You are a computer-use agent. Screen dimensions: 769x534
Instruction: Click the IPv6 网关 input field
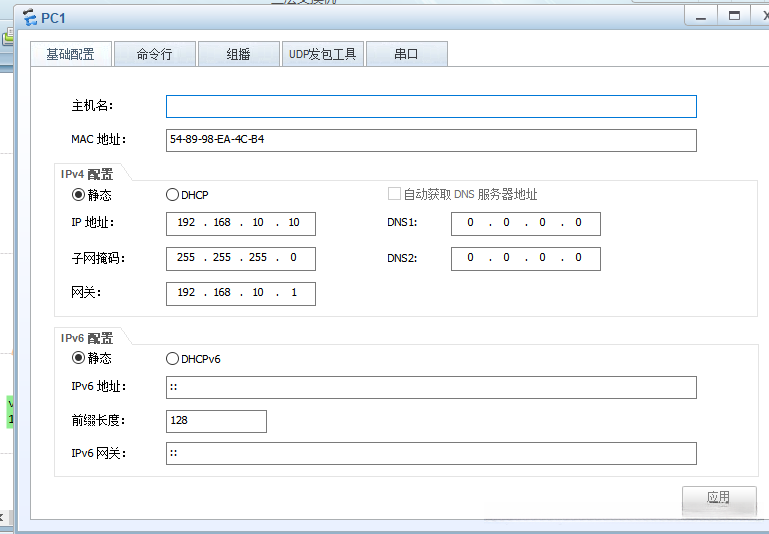tap(431, 454)
